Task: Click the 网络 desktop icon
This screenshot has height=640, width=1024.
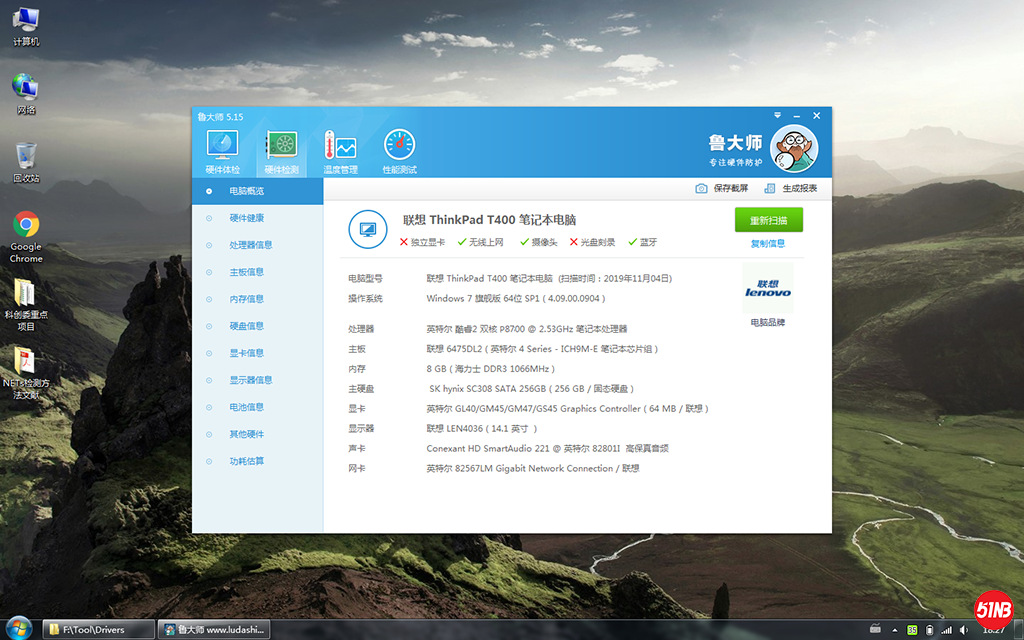Action: click(x=26, y=94)
